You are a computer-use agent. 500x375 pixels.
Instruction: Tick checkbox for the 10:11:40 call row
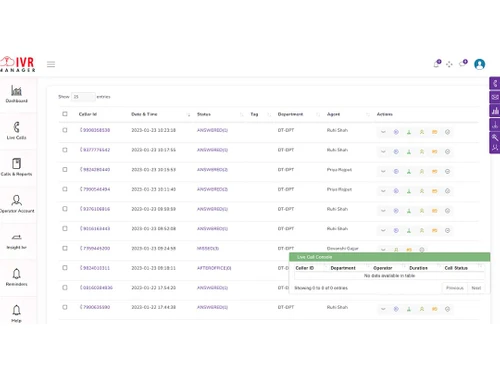click(65, 189)
